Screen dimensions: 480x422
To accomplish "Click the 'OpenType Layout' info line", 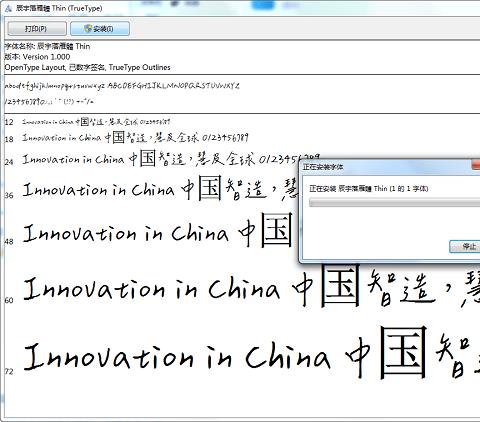I will (87, 67).
